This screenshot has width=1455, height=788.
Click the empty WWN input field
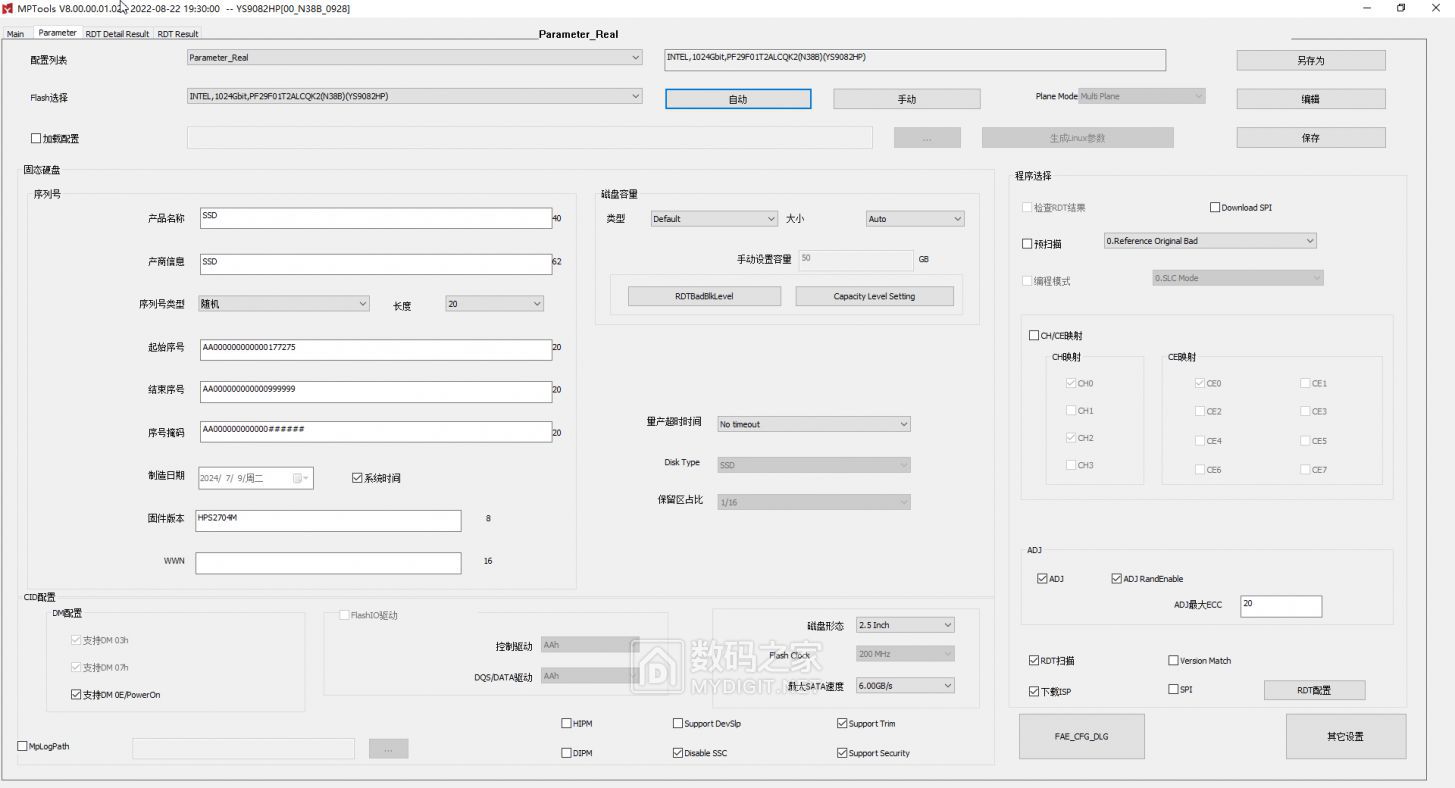coord(328,563)
